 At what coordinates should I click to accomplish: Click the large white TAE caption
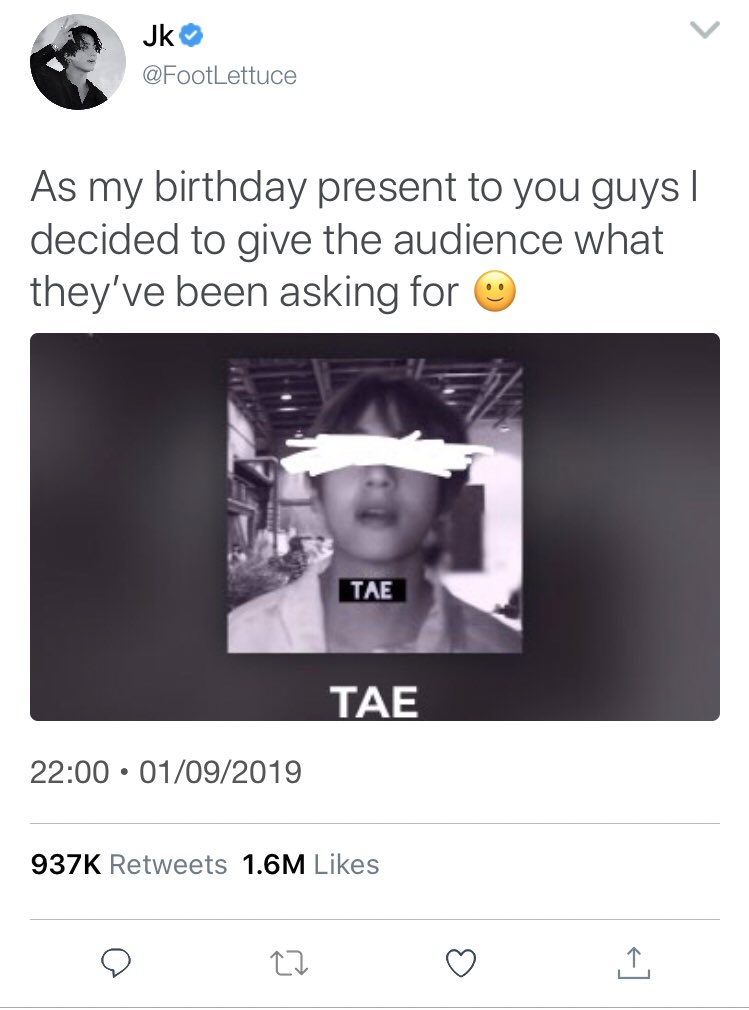[x=374, y=701]
